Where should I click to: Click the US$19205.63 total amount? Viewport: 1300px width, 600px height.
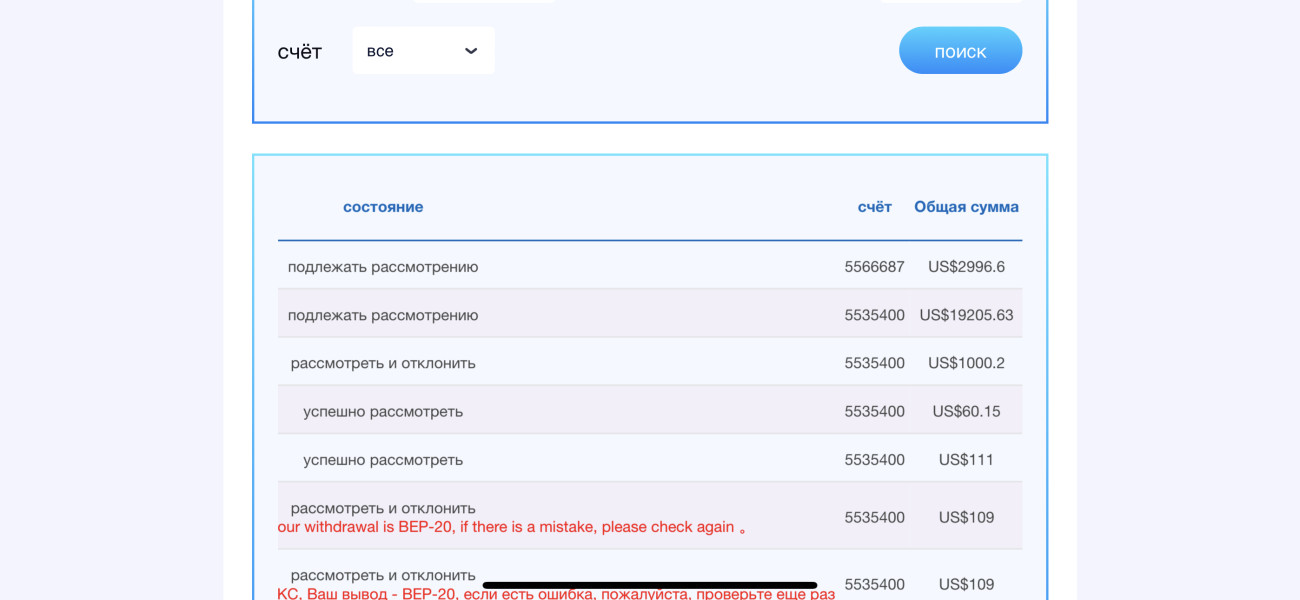[x=966, y=315]
